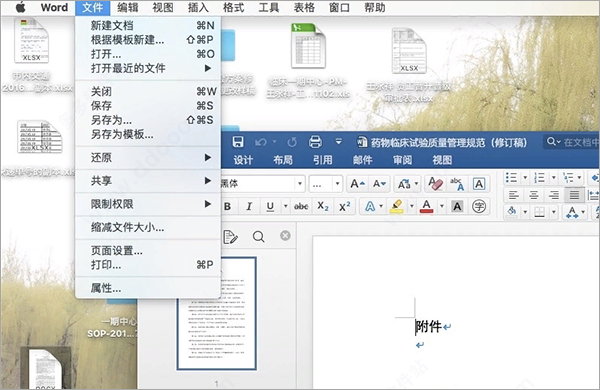600x390 pixels.
Task: Toggle character shading icon
Action: click(457, 207)
